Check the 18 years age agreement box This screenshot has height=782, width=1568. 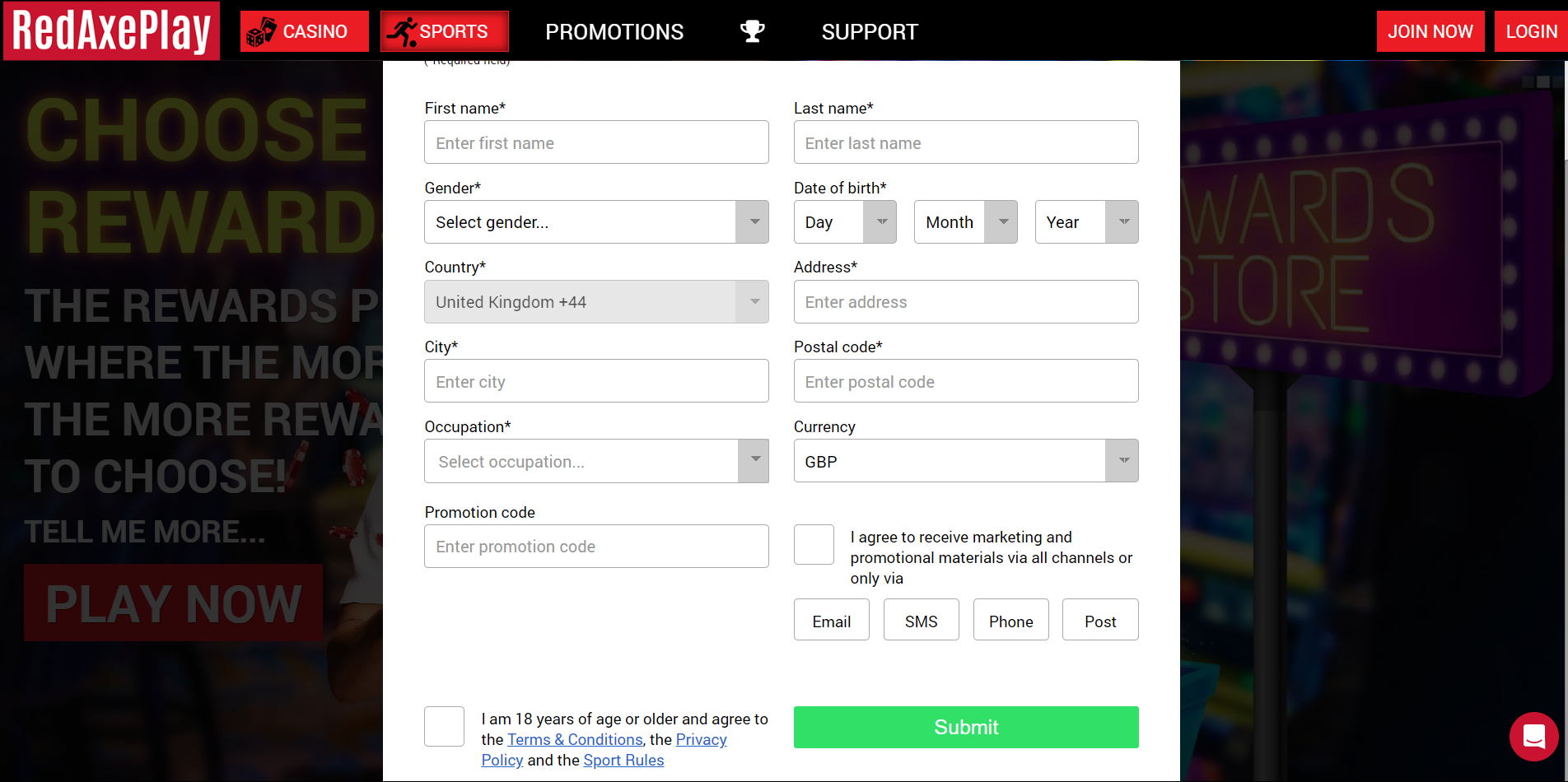point(444,726)
